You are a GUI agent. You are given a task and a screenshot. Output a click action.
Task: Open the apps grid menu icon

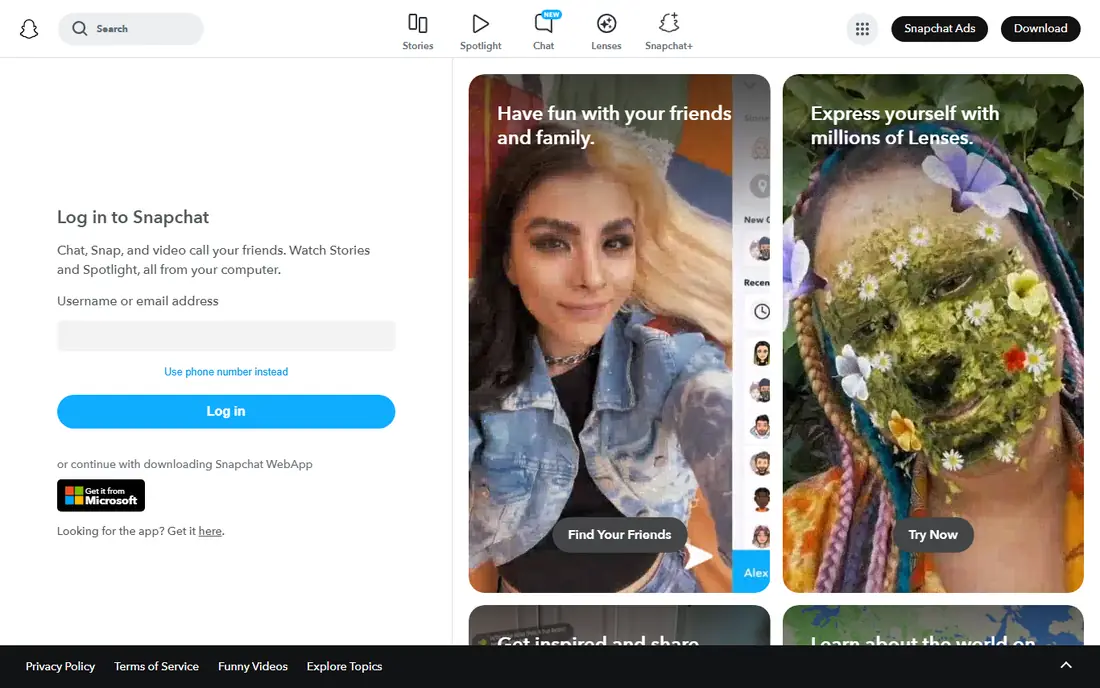click(x=862, y=29)
